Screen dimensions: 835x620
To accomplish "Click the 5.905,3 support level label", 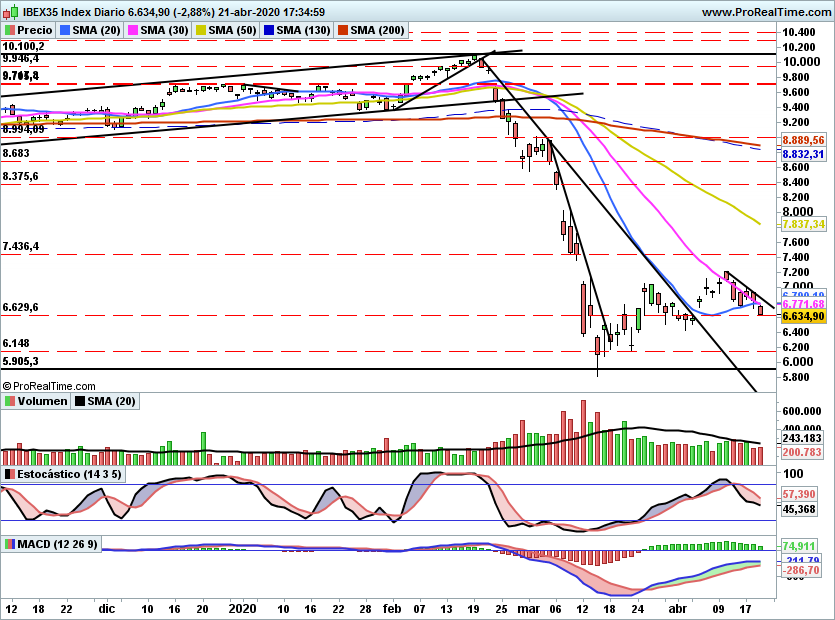I will point(20,361).
